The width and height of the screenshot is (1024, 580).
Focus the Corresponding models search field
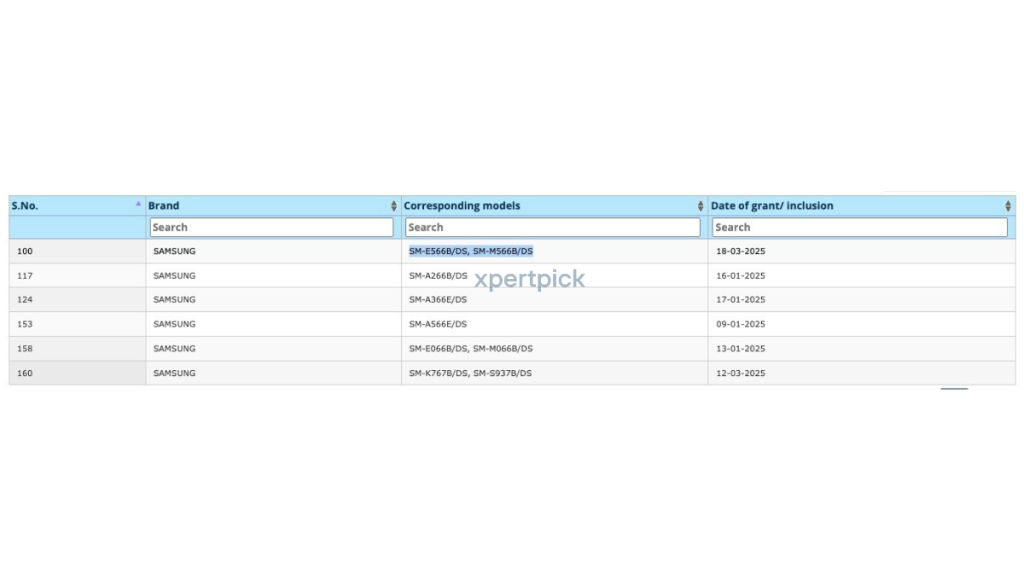[x=552, y=227]
